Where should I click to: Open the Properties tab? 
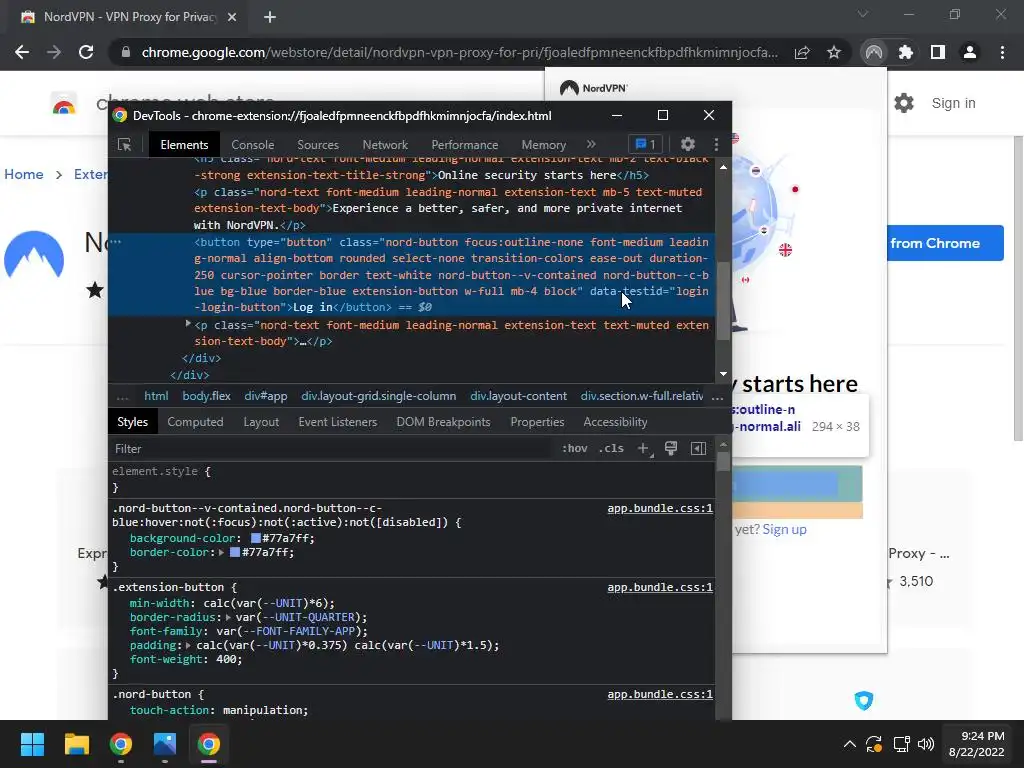tap(537, 422)
